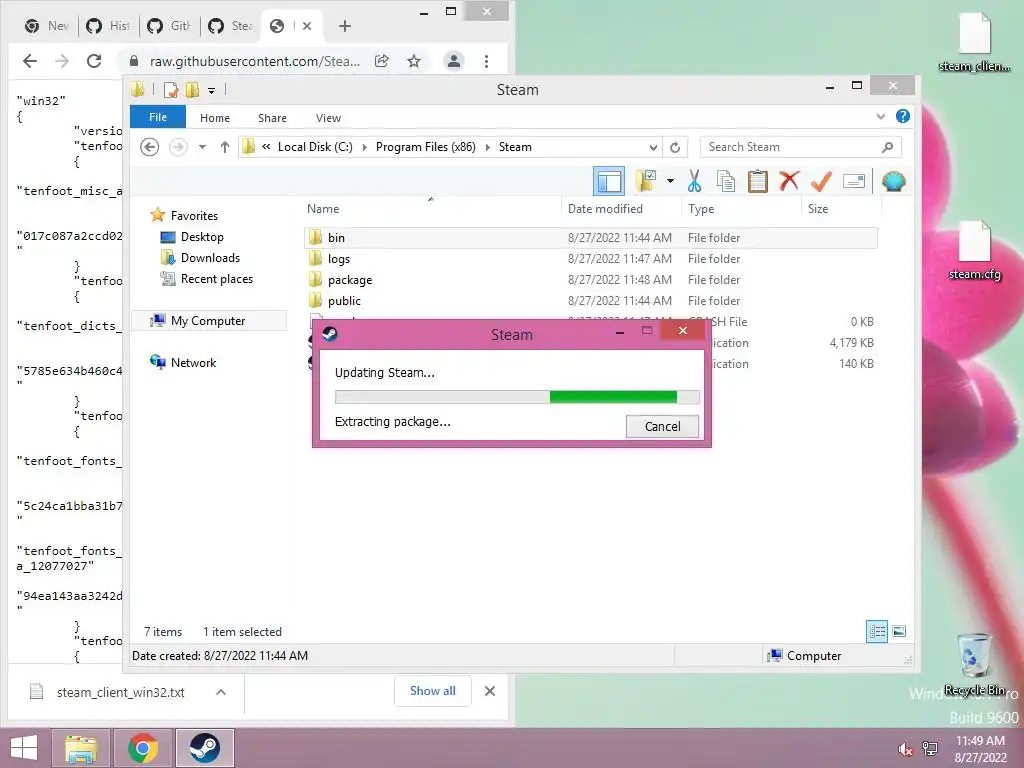Open the recent locations dropdown in Explorer
This screenshot has height=768, width=1024.
point(202,147)
